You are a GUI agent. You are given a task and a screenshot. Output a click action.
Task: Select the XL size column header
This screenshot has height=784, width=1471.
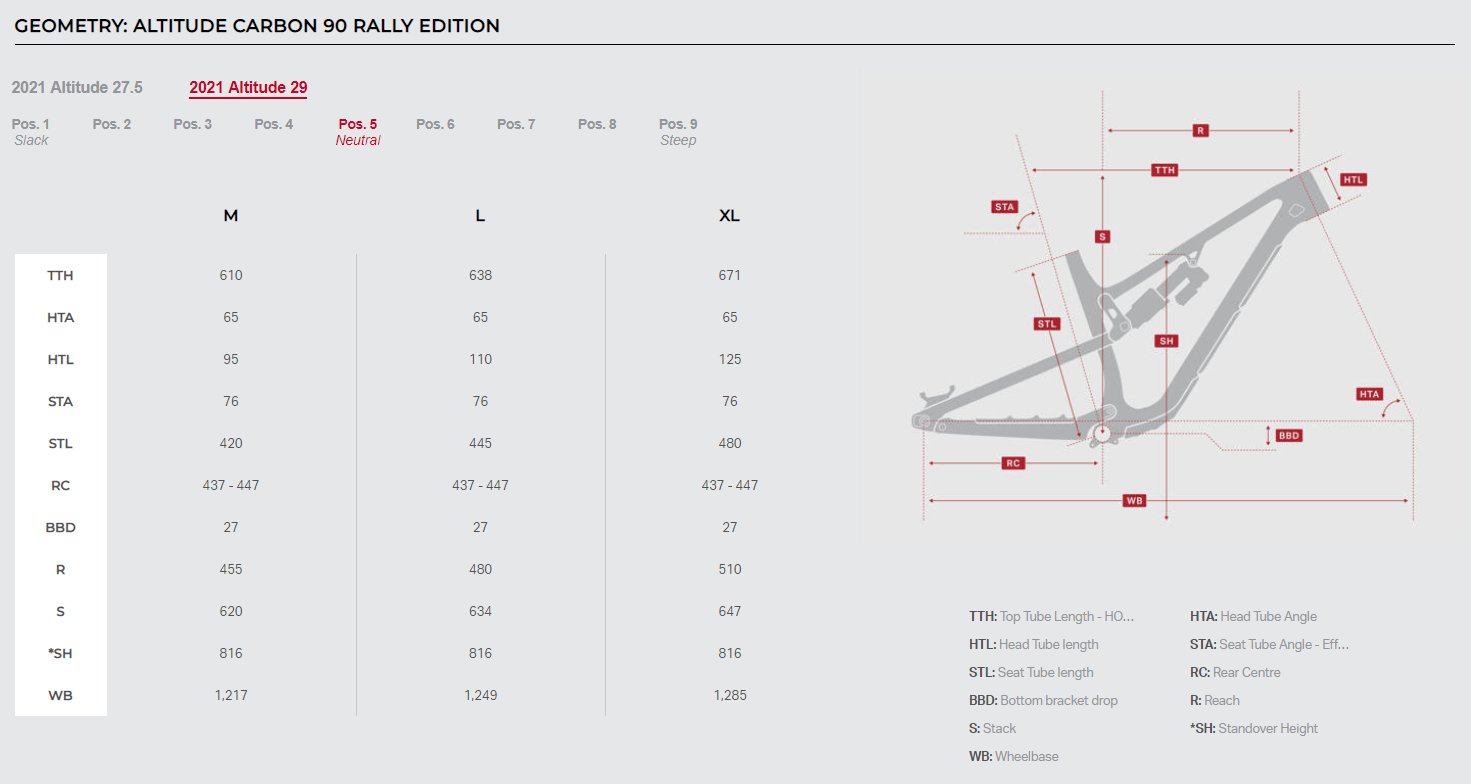pos(730,216)
